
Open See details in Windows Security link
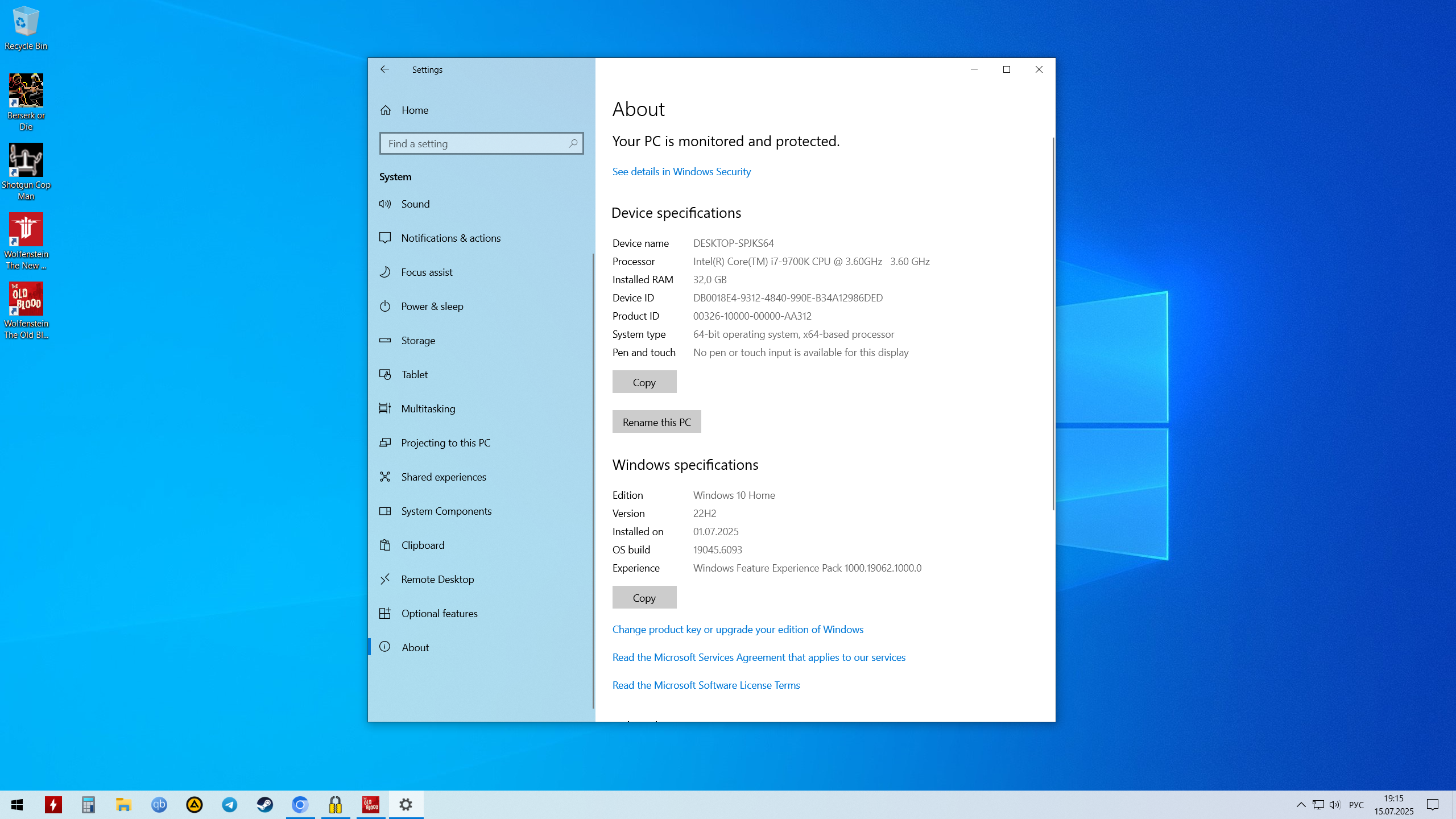click(681, 172)
